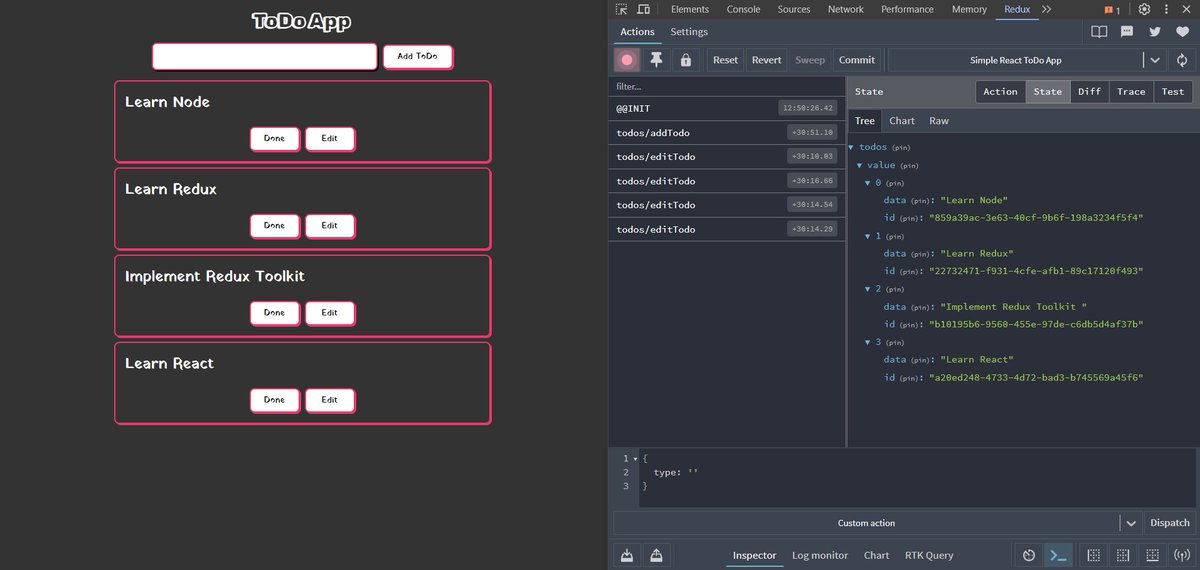Screen dimensions: 1200x570
Task: Switch state view to Raw subtab
Action: pos(939,121)
